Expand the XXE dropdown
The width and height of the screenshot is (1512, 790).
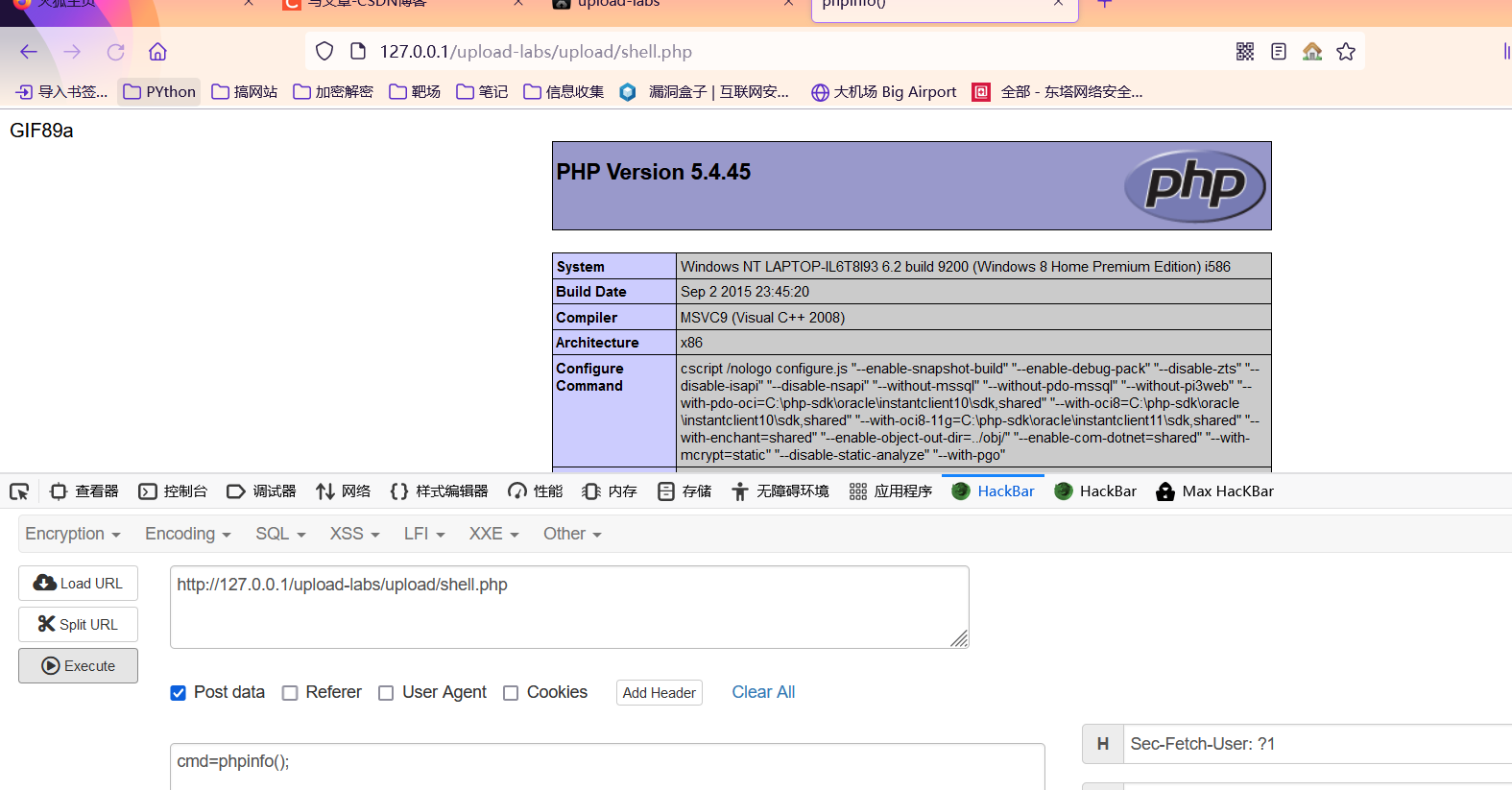coord(494,534)
